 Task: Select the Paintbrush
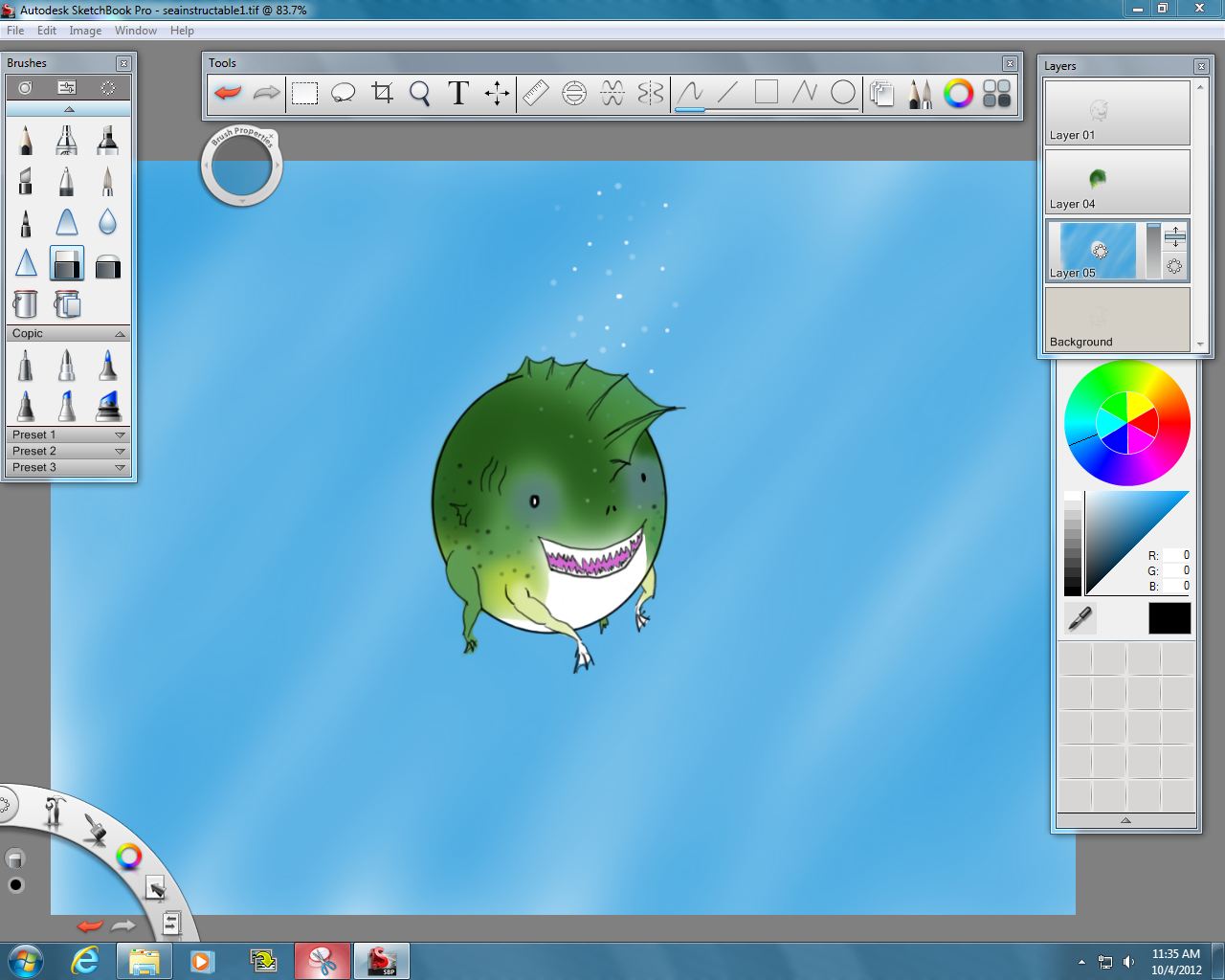107,181
